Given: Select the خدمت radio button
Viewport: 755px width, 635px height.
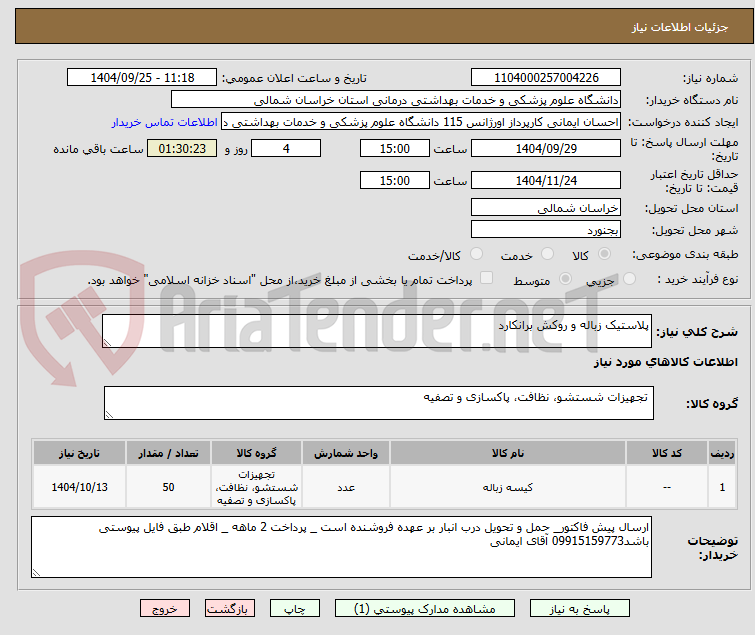Looking at the screenshot, I should coord(547,254).
